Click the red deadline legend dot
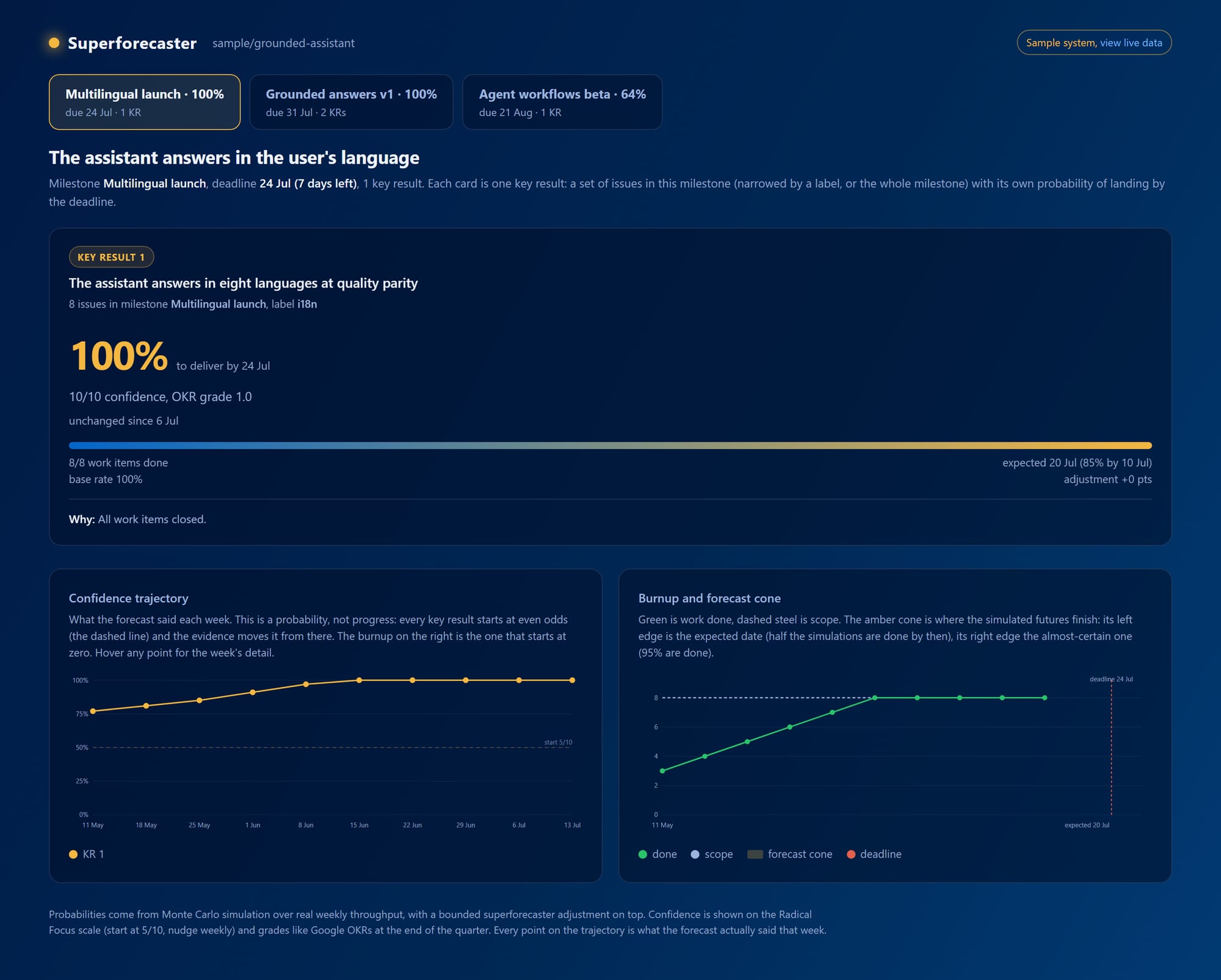 [x=851, y=854]
